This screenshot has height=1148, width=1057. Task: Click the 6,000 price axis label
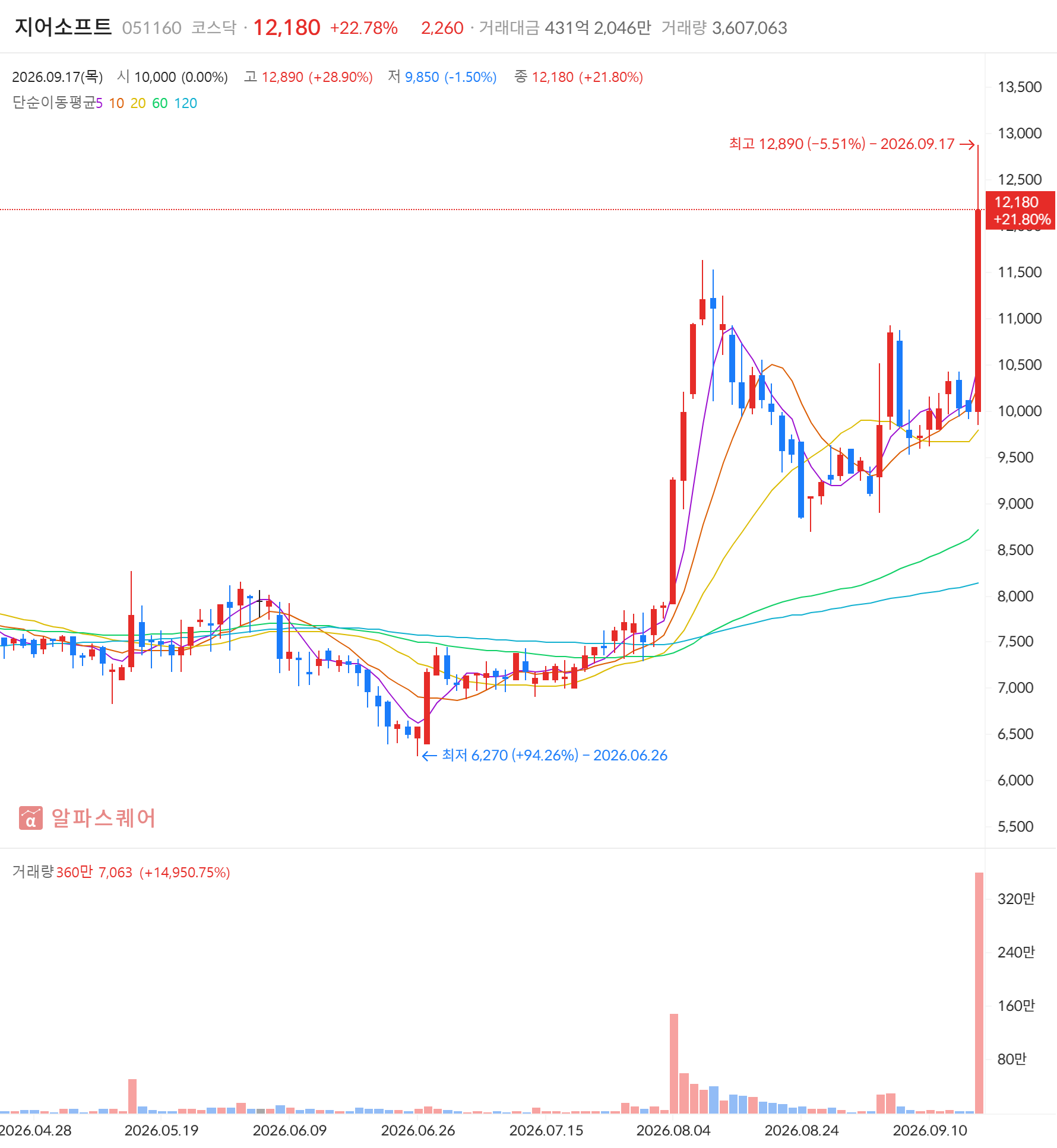1015,781
